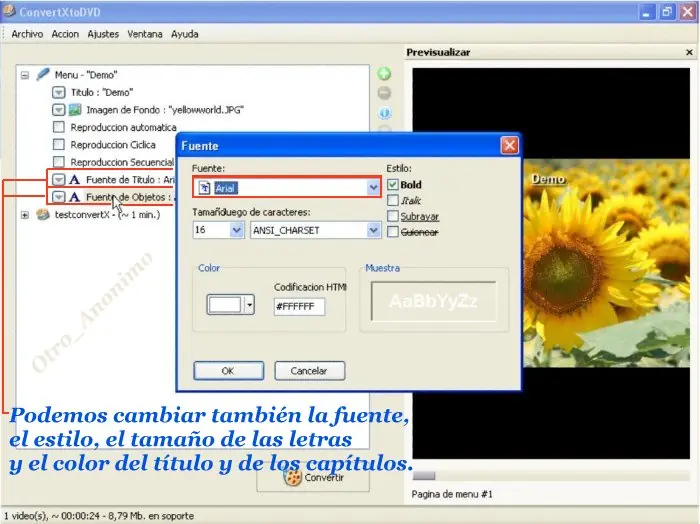Image resolution: width=700 pixels, height=524 pixels.
Task: Select the Menu - "Demo" tree row
Action: pos(86,75)
